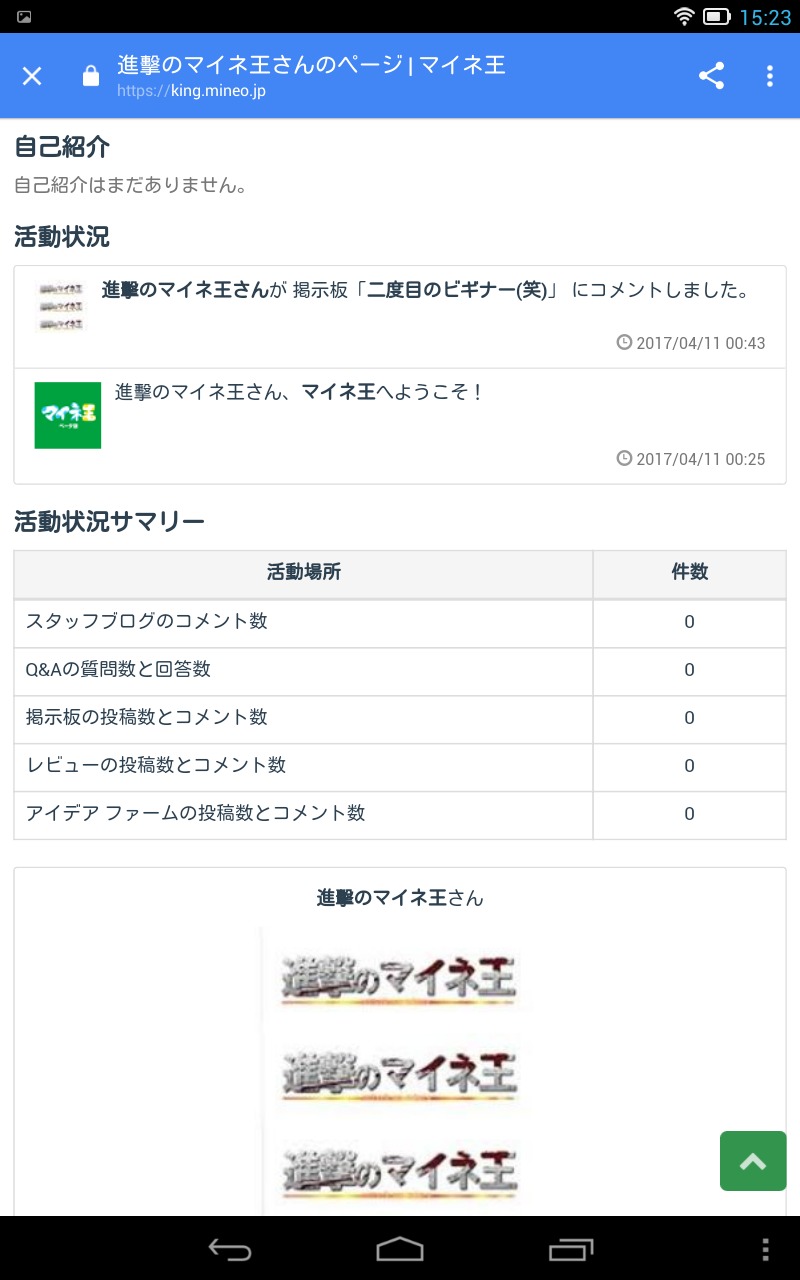This screenshot has height=1280, width=800.
Task: Open the three-dot overflow menu
Action: pos(769,76)
